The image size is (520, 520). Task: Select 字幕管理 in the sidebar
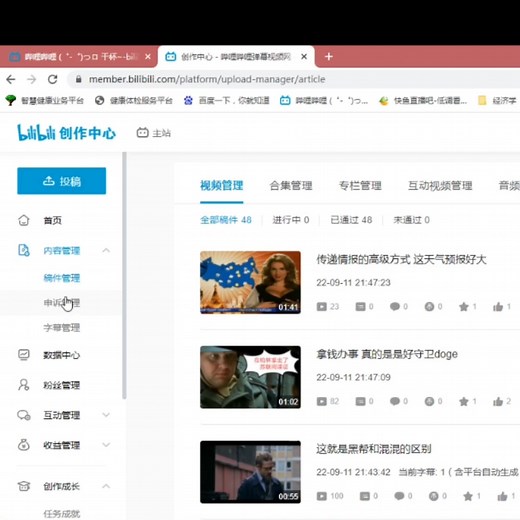click(62, 328)
